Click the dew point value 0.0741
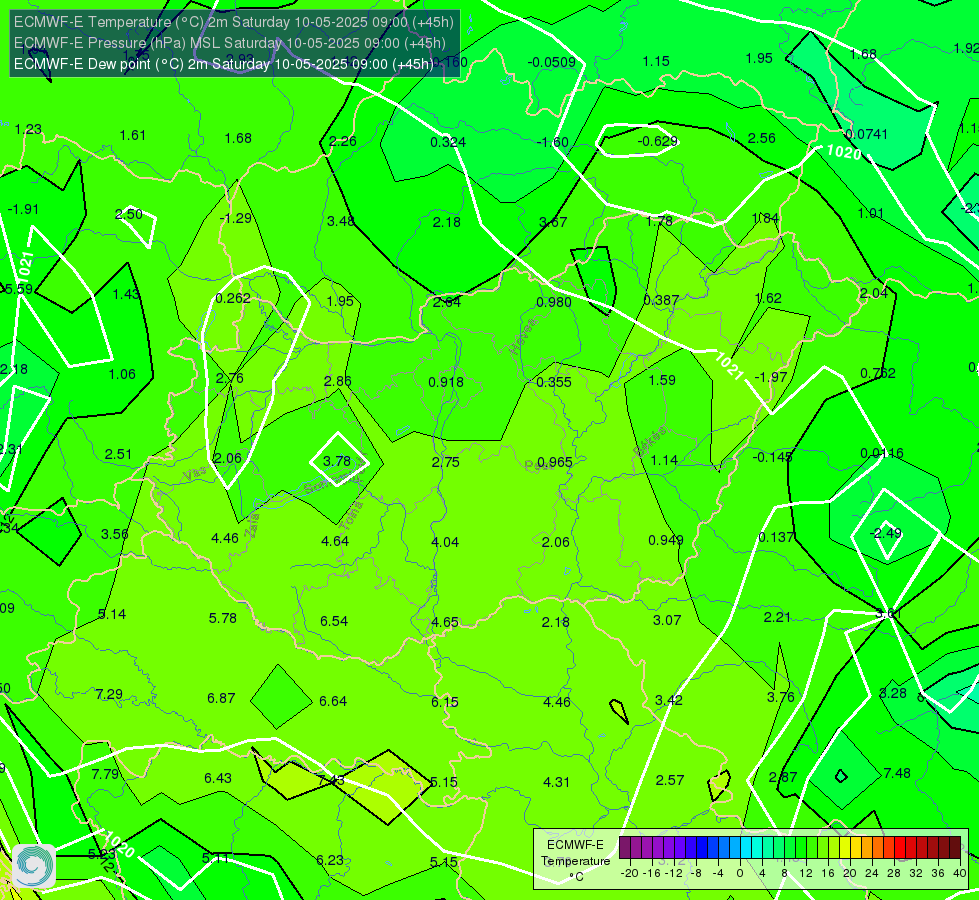This screenshot has width=979, height=900. click(866, 134)
